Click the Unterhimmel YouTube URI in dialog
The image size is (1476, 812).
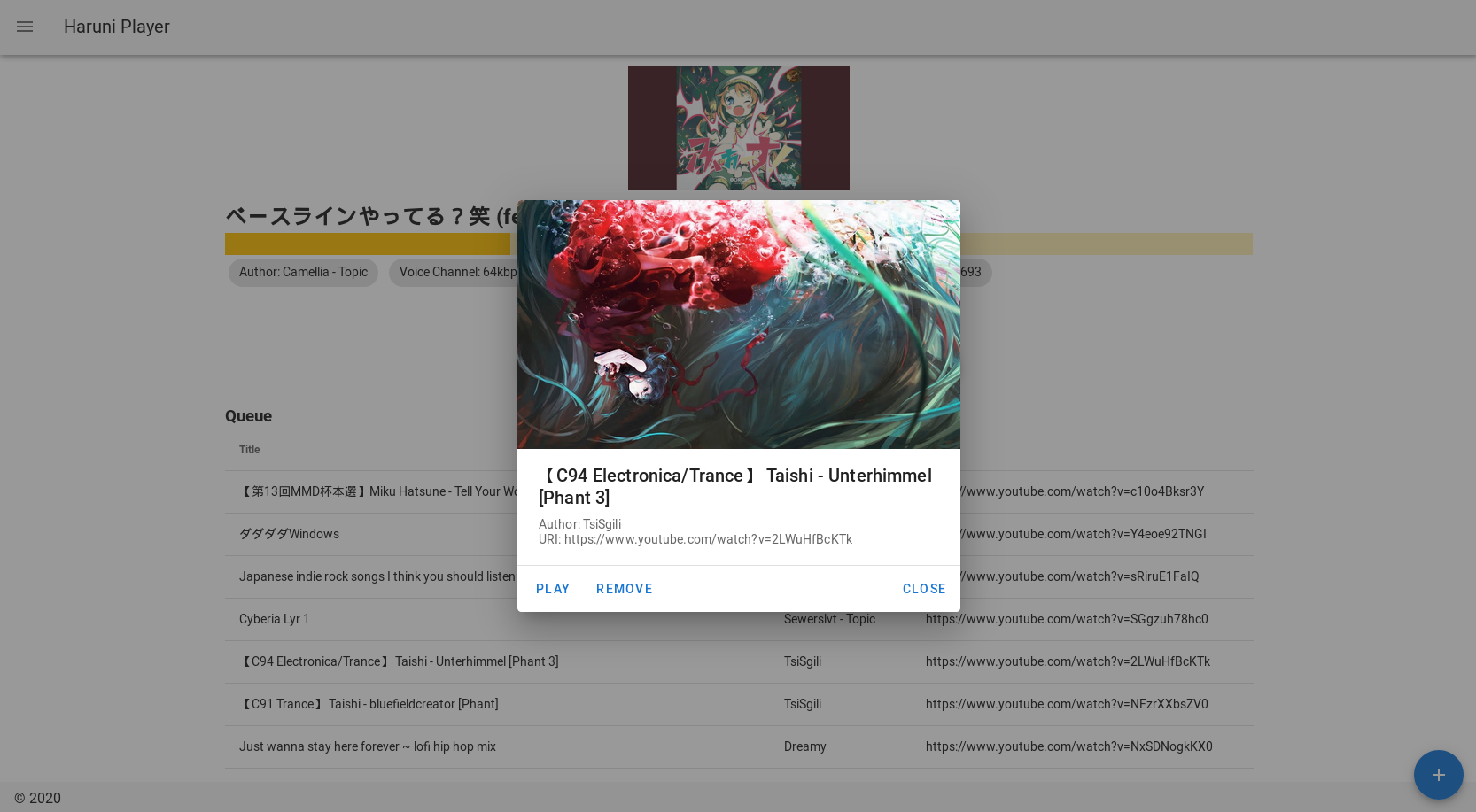point(707,539)
